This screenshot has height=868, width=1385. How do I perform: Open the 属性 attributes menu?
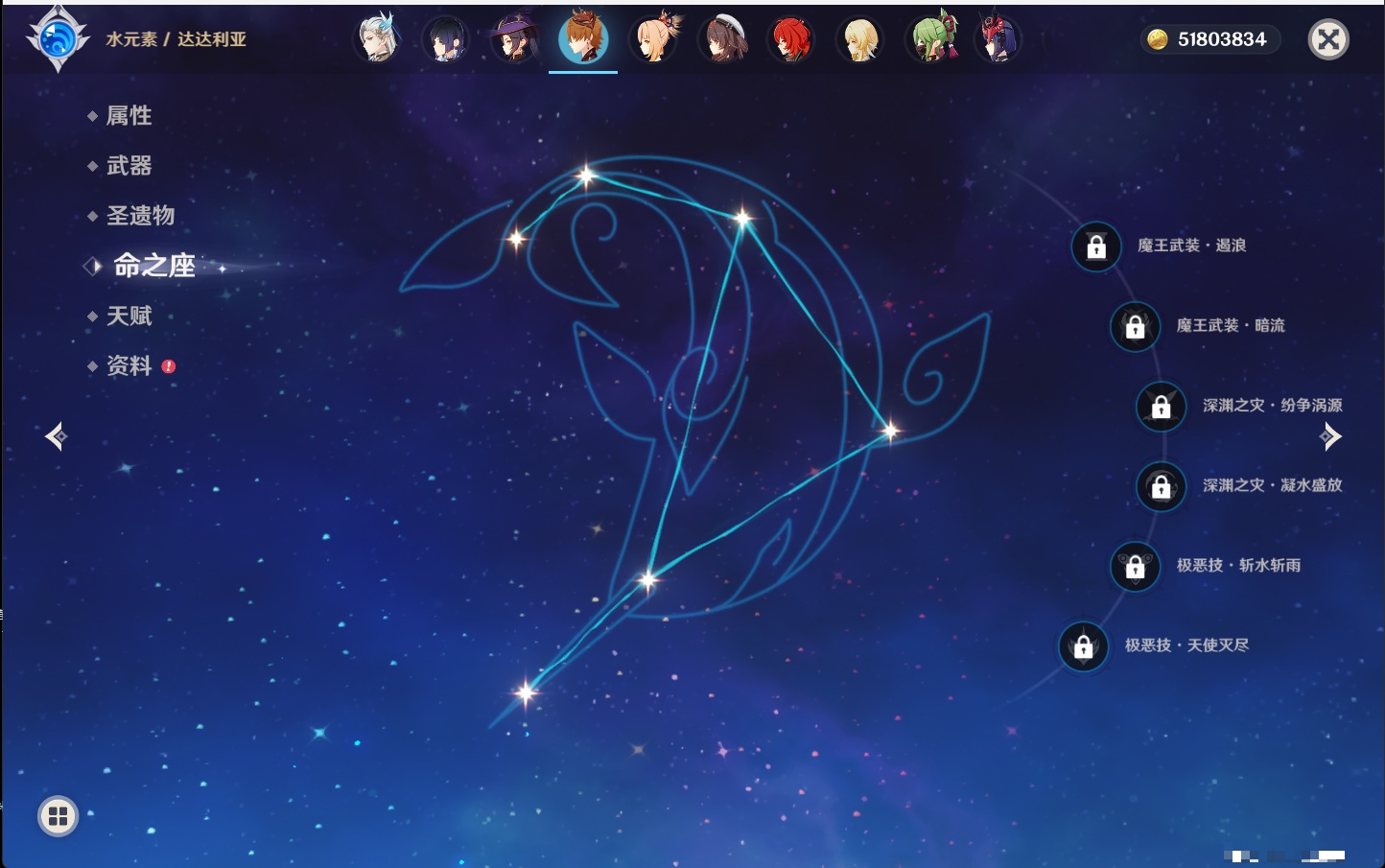click(129, 116)
